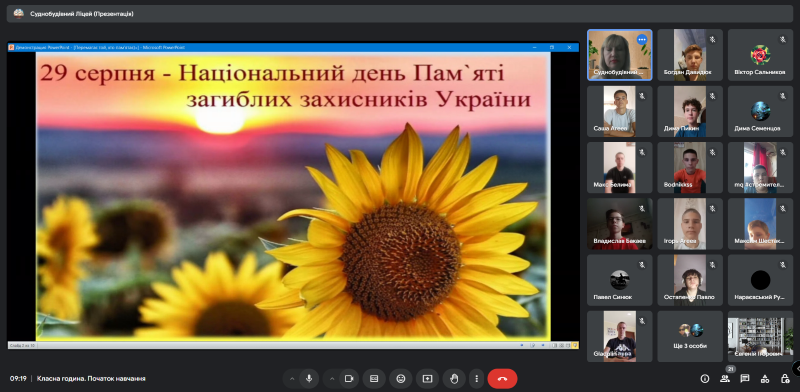Select Владислав Бекаев video tile
Screen dimensions: 800x392
tap(619, 224)
